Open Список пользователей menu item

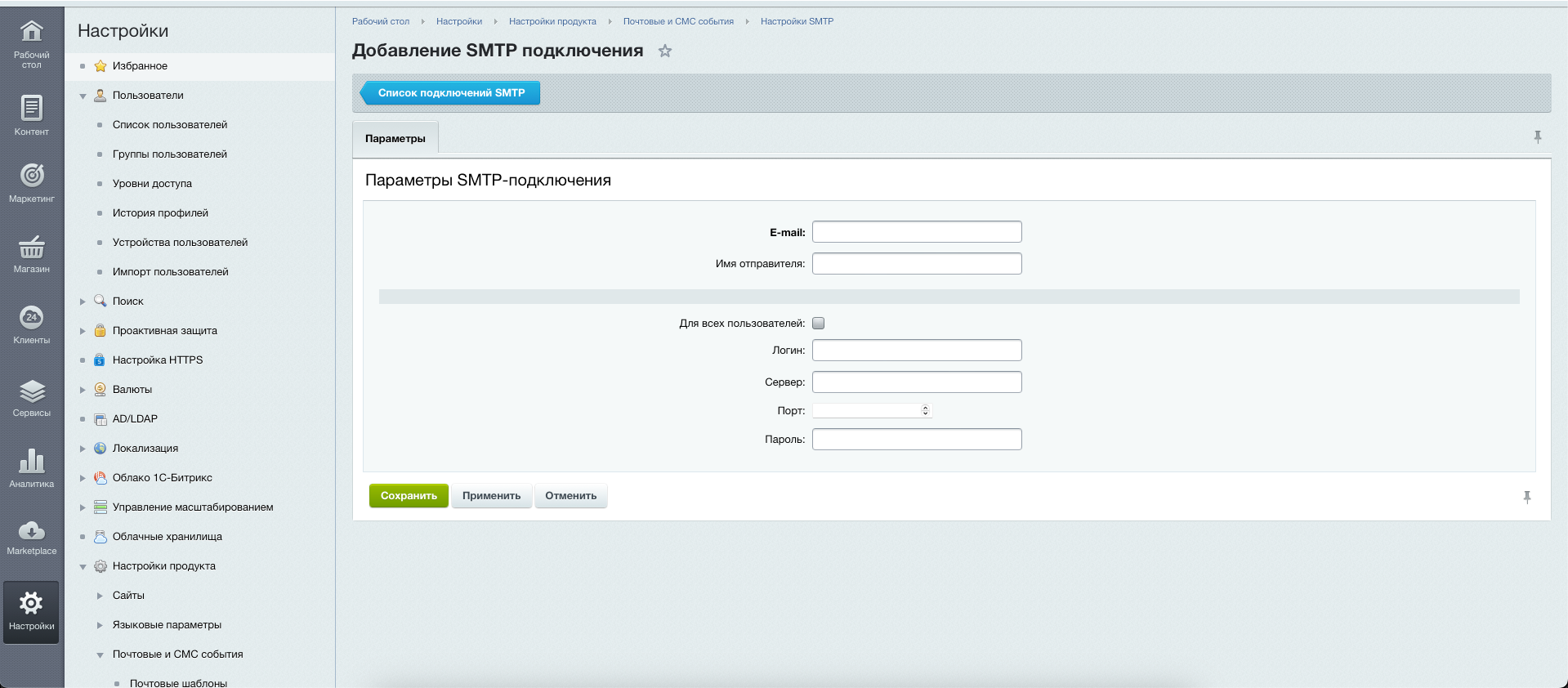point(170,125)
